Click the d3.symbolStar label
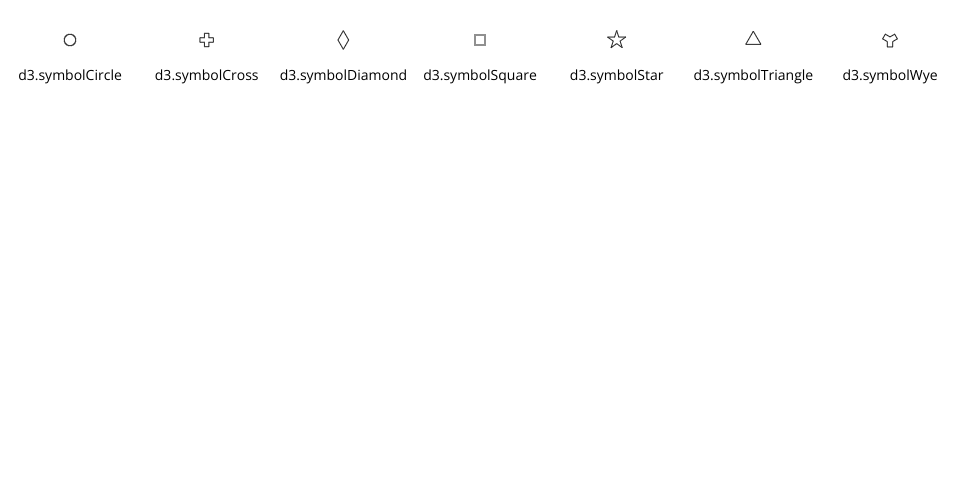The image size is (960, 500). (617, 75)
